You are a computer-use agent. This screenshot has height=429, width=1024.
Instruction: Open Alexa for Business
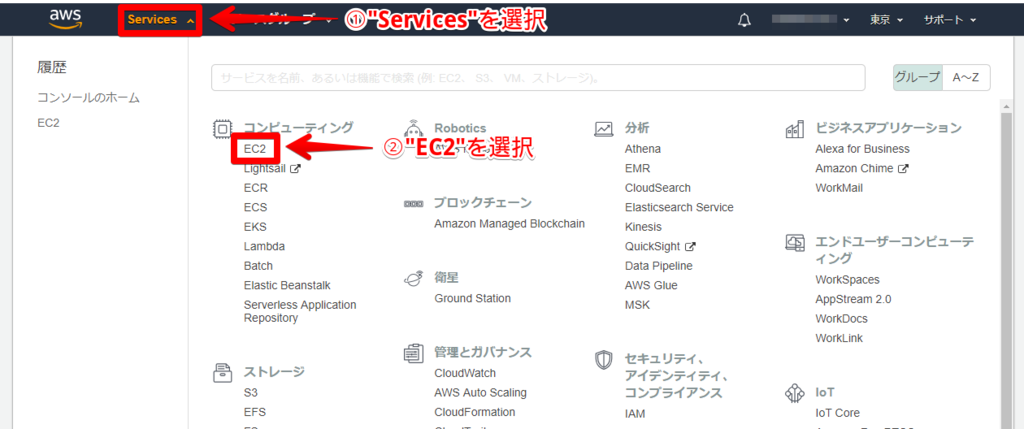[862, 149]
